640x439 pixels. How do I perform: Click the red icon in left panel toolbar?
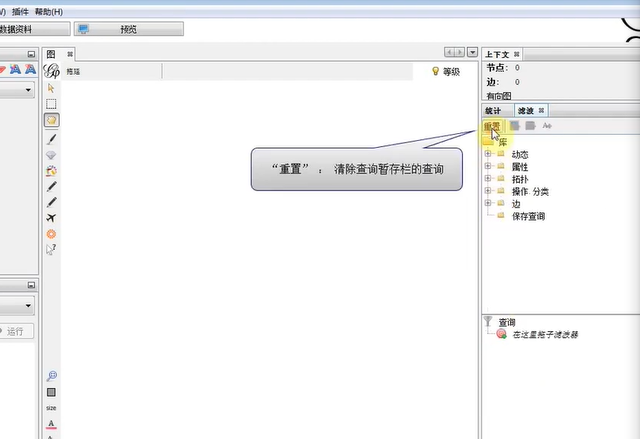tap(2, 70)
